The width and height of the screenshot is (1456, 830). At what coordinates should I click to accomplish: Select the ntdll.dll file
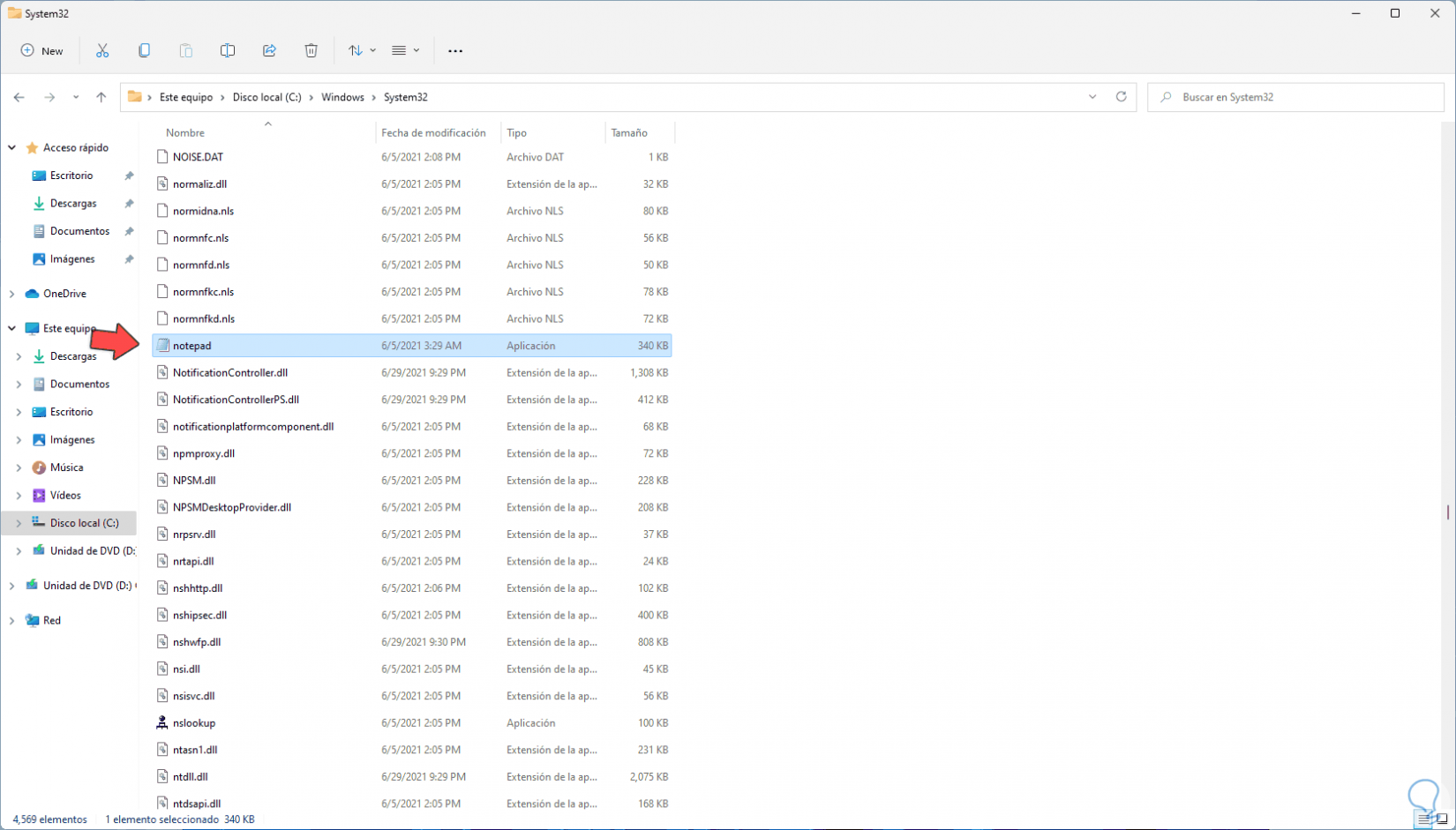[411, 777]
